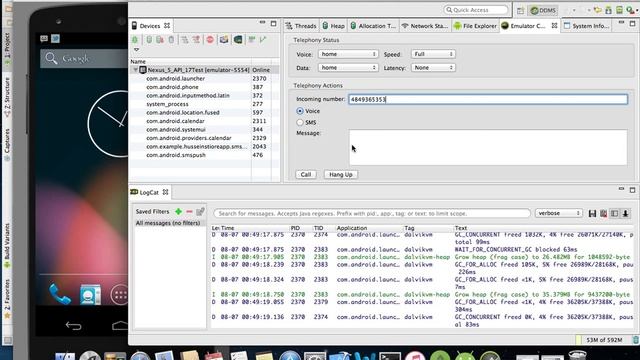Click the edit LogCat filter icon
The width and height of the screenshot is (640, 360).
click(200, 211)
